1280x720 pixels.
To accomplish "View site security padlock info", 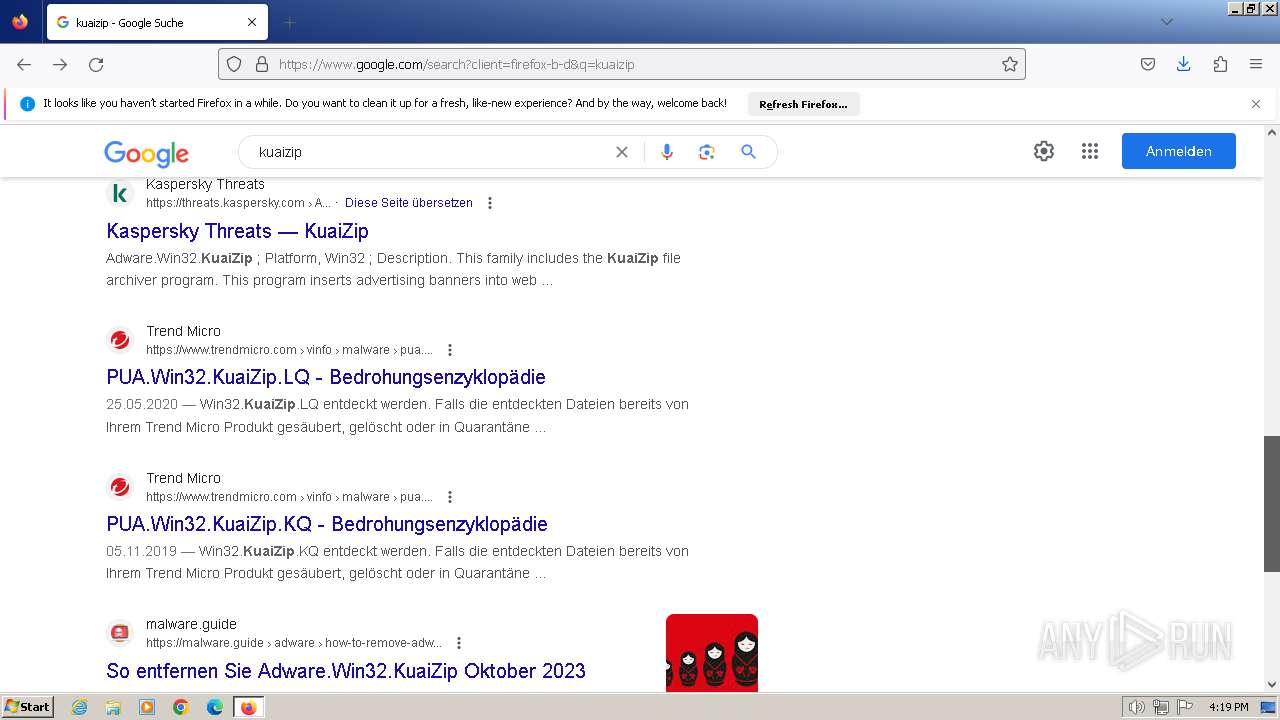I will 262,64.
